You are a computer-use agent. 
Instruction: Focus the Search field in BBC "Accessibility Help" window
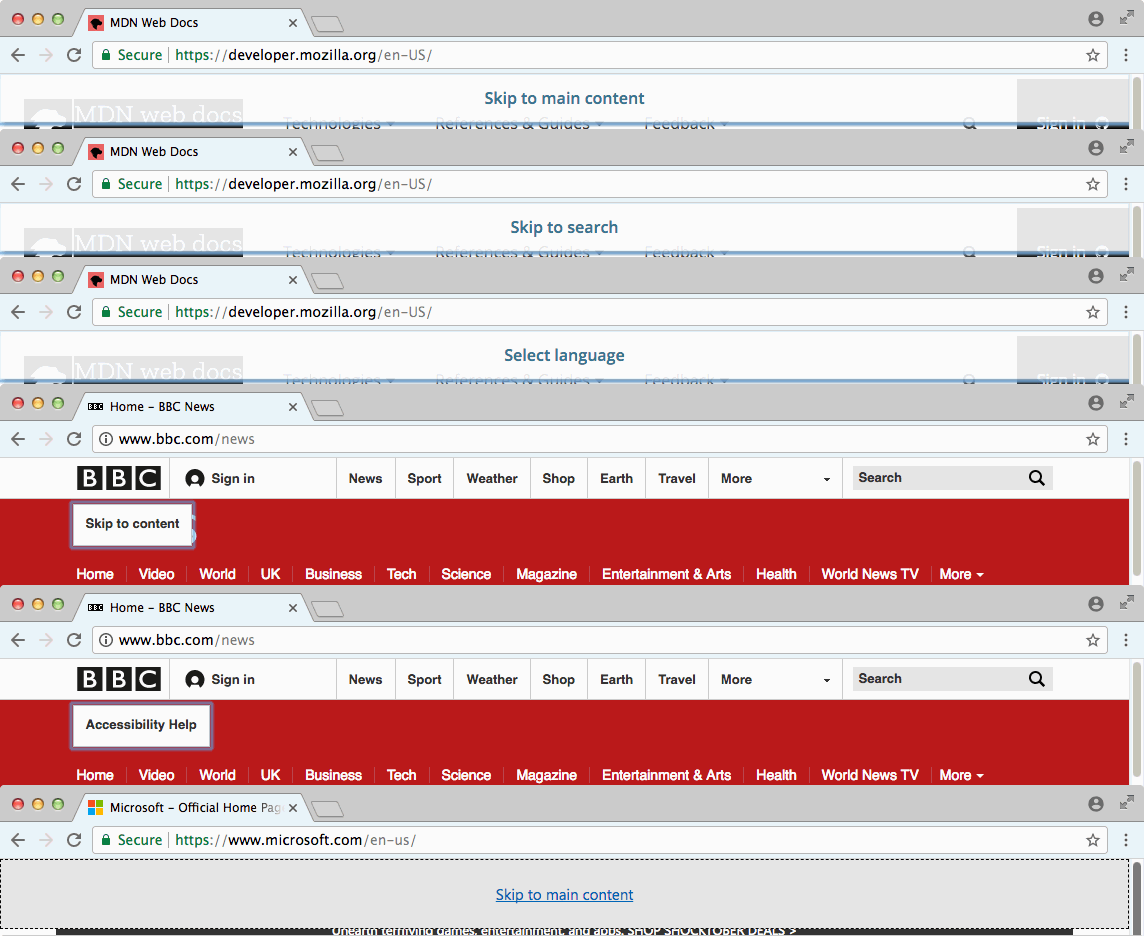(939, 678)
